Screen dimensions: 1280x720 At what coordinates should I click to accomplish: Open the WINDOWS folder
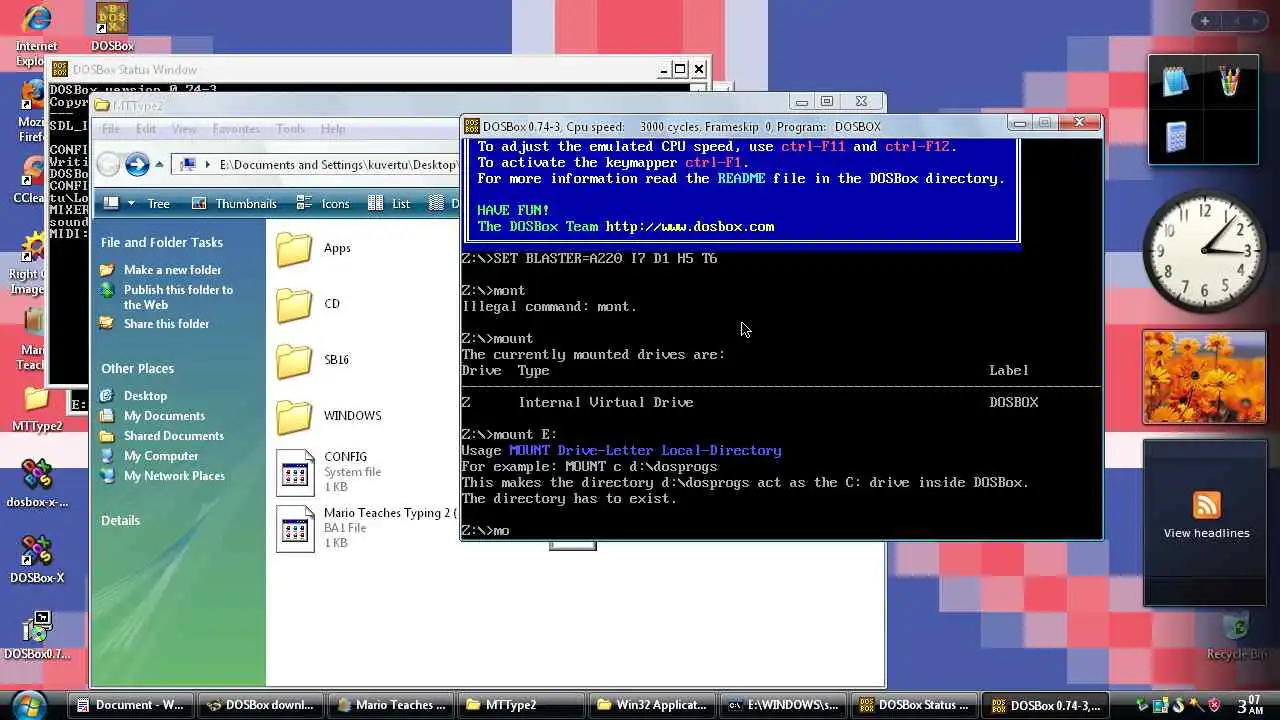pyautogui.click(x=329, y=416)
